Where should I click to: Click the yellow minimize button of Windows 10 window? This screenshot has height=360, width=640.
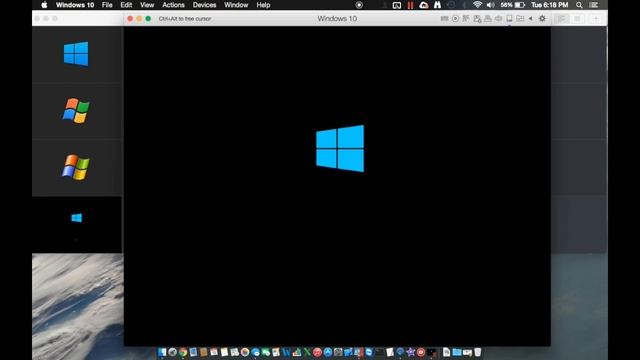point(139,18)
